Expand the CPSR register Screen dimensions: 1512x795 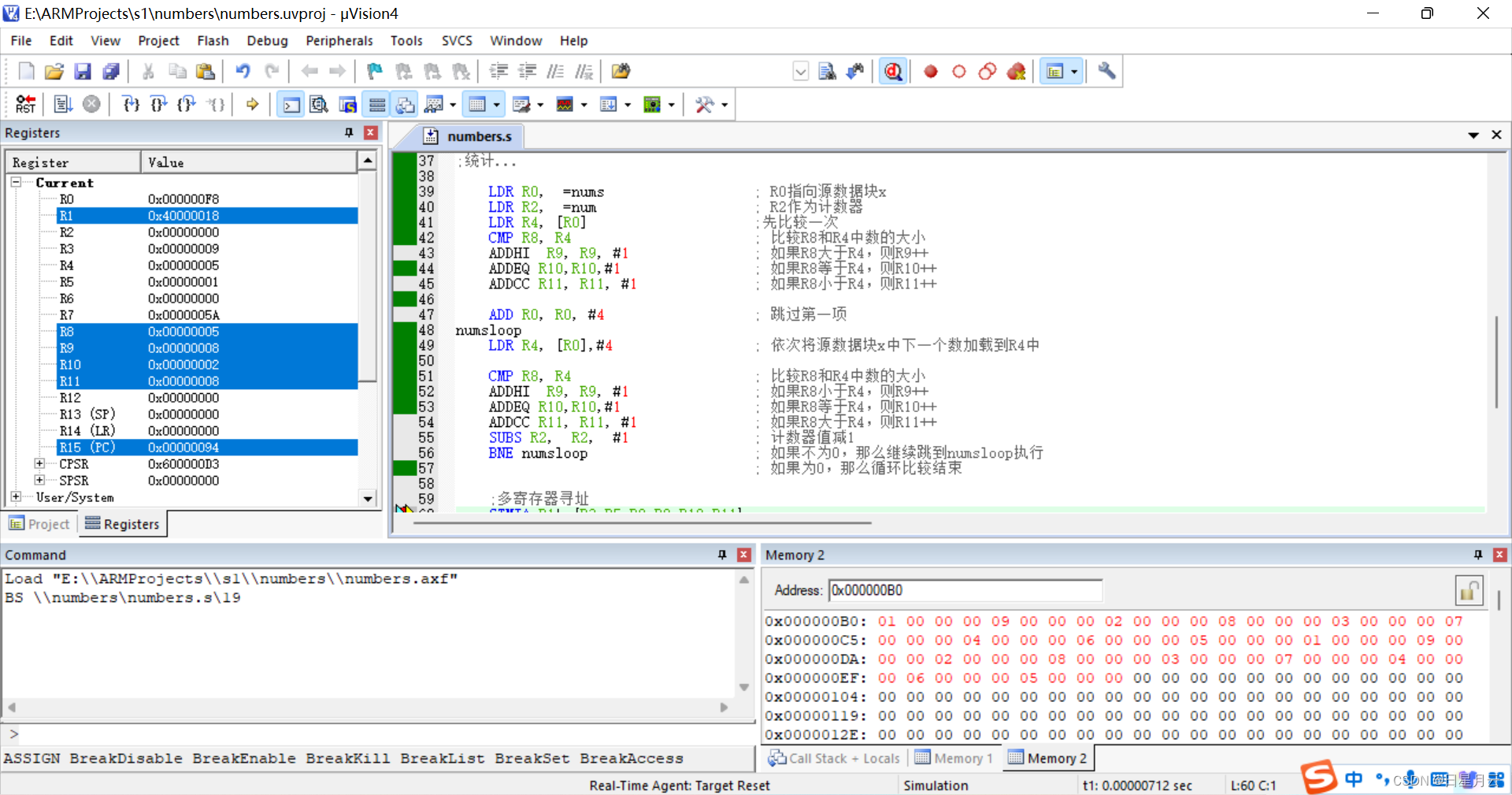(39, 463)
